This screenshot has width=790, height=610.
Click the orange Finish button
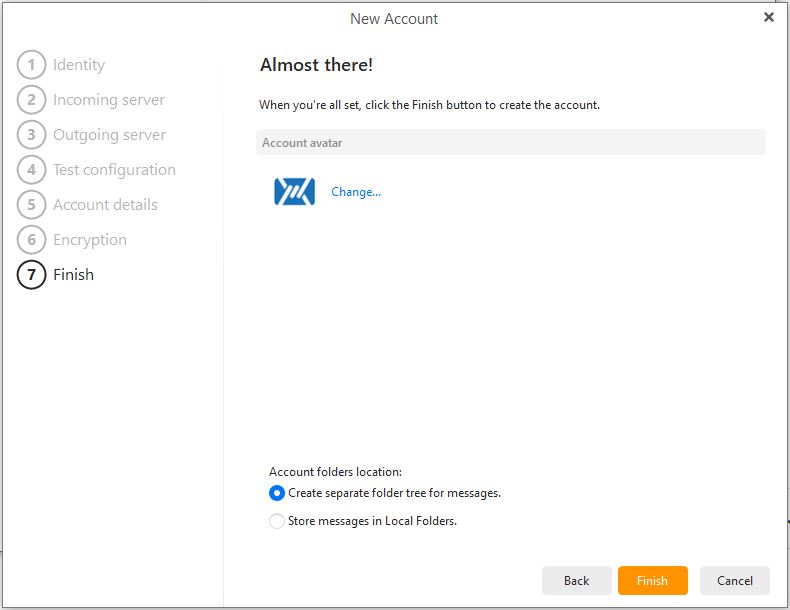(652, 580)
